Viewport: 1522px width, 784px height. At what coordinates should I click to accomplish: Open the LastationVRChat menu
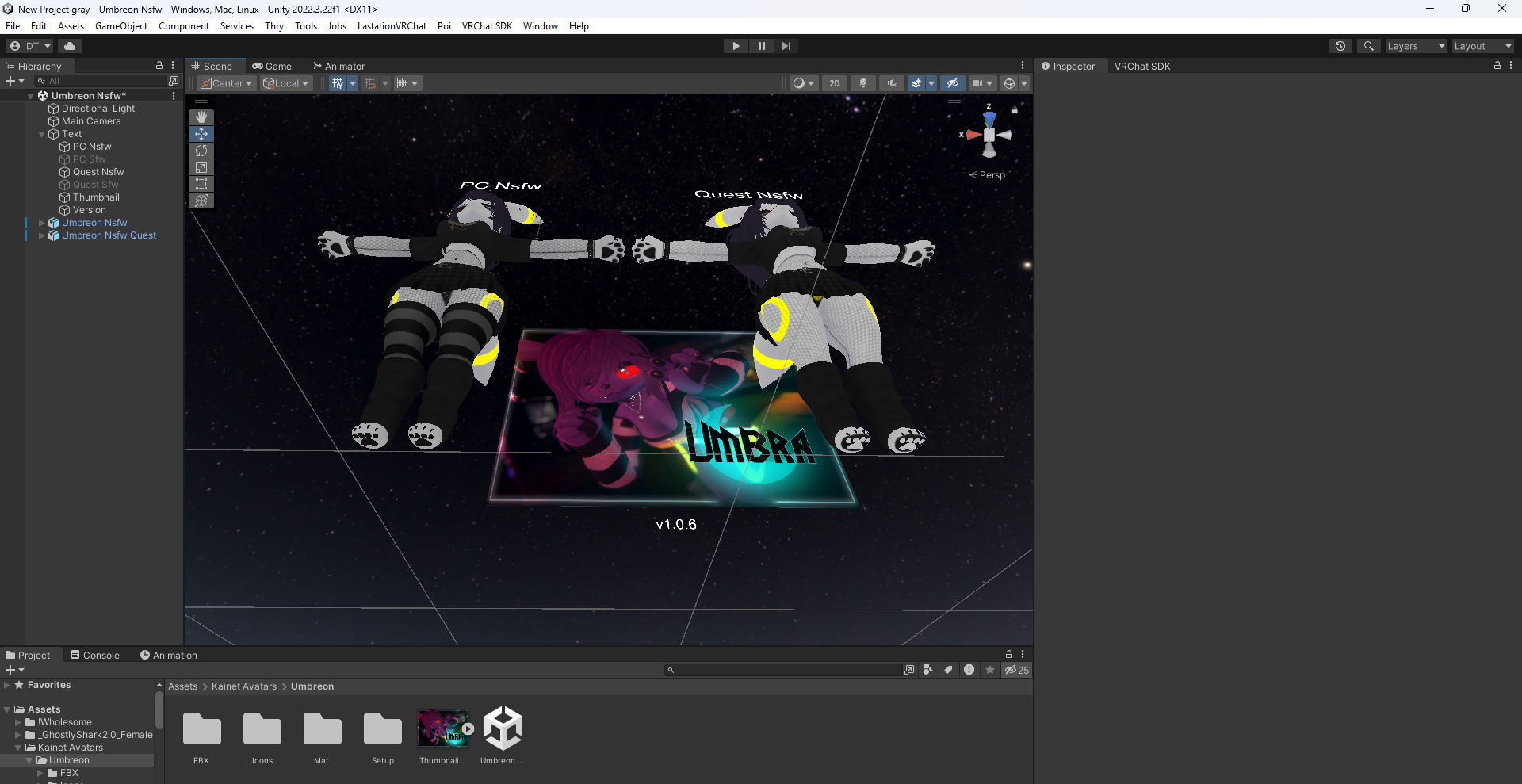point(392,26)
